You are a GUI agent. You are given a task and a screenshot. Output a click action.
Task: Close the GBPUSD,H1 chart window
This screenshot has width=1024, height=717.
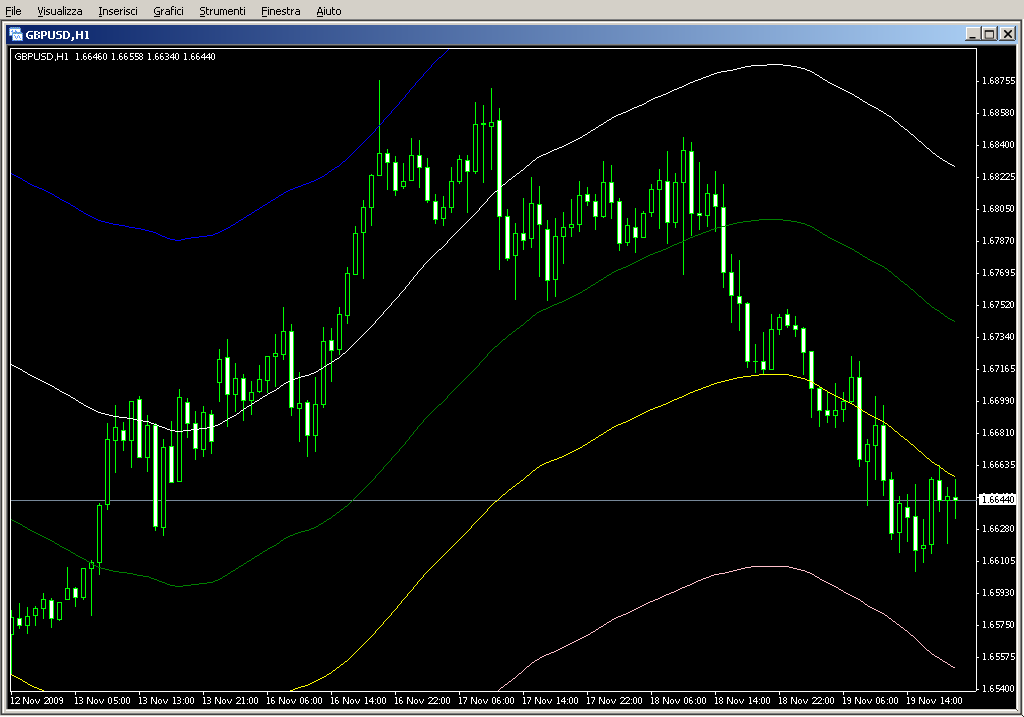[x=1008, y=34]
